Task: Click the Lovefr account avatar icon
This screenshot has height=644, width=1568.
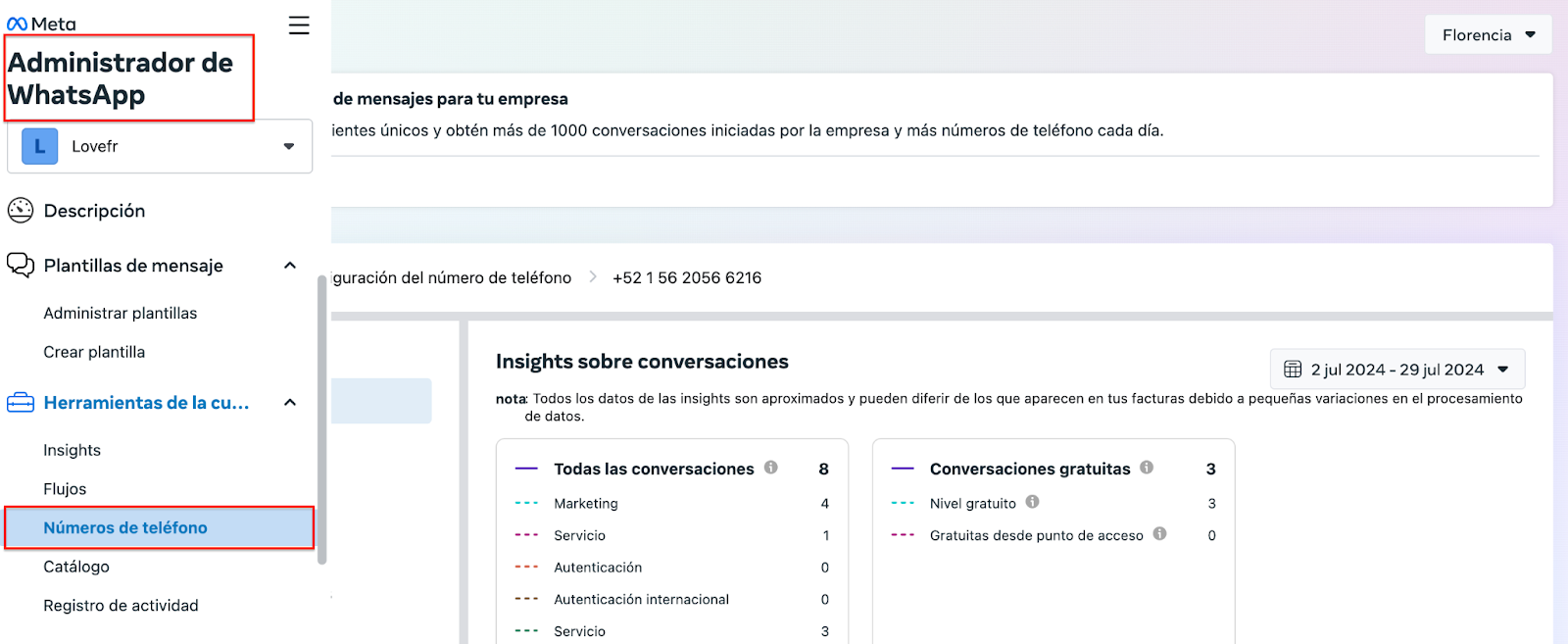Action: [x=40, y=146]
